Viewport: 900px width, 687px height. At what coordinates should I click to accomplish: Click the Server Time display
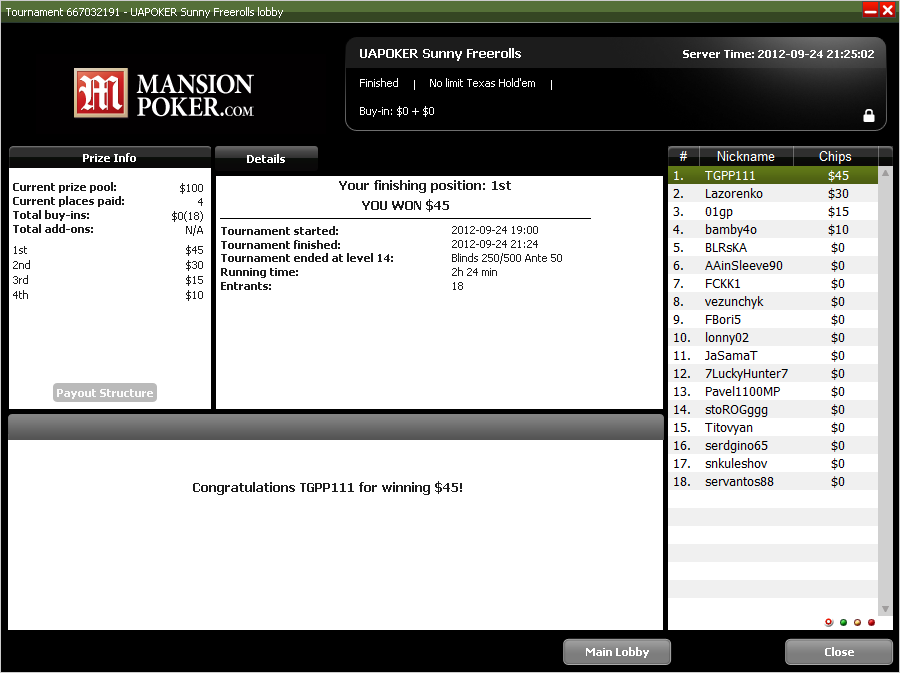(778, 54)
